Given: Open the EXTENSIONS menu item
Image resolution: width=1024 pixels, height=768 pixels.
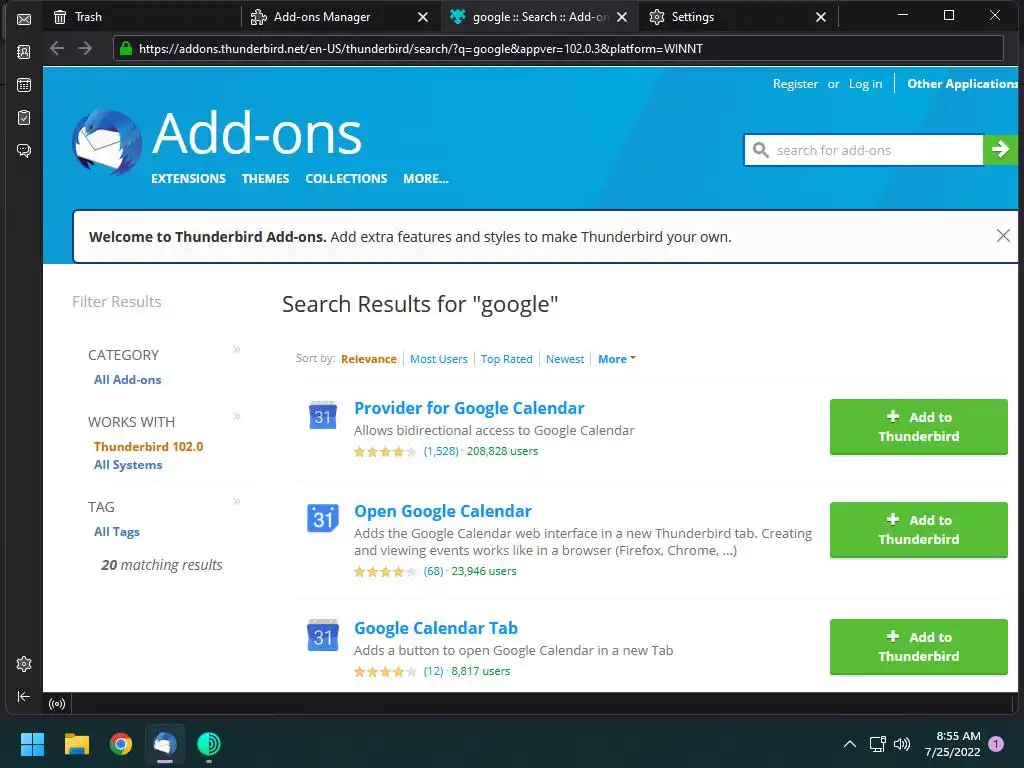Looking at the screenshot, I should click(188, 178).
